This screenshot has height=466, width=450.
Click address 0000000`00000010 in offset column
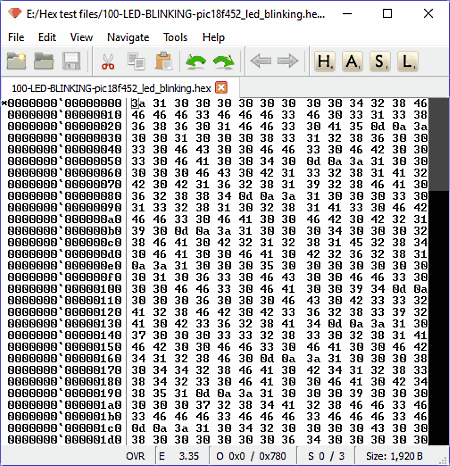pyautogui.click(x=65, y=115)
